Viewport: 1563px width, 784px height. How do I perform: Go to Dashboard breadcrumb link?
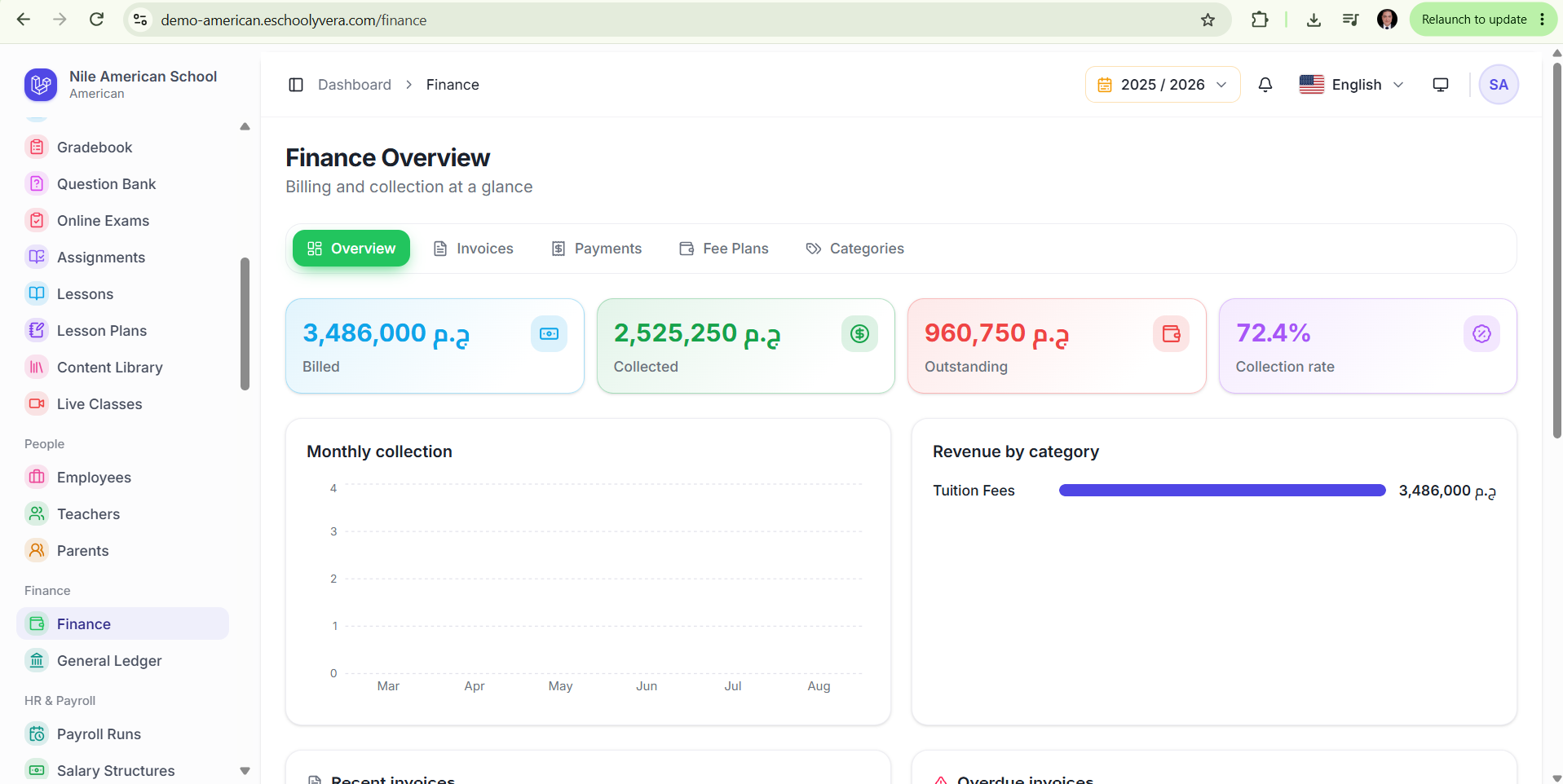[x=355, y=85]
